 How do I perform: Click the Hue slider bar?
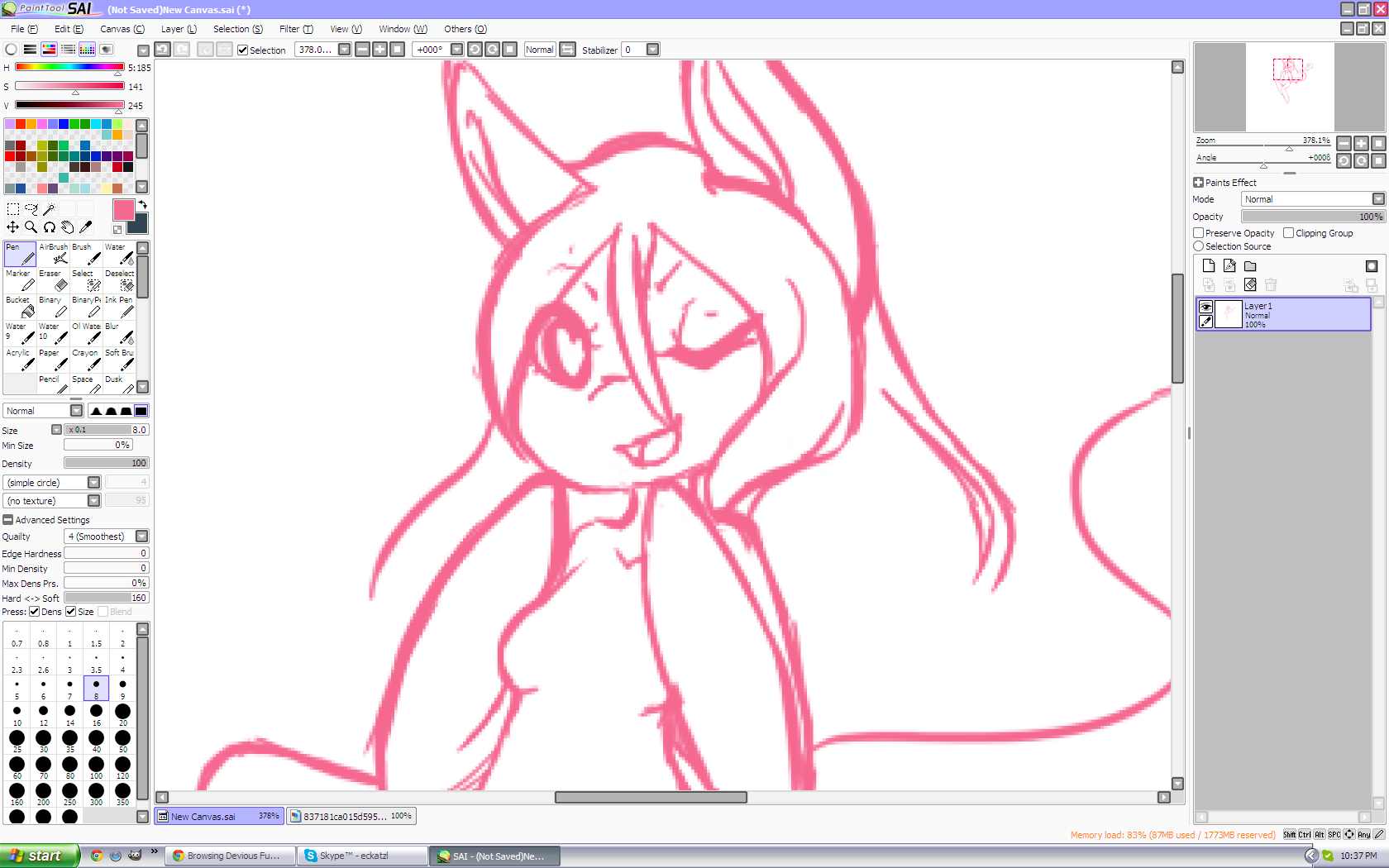coord(69,67)
